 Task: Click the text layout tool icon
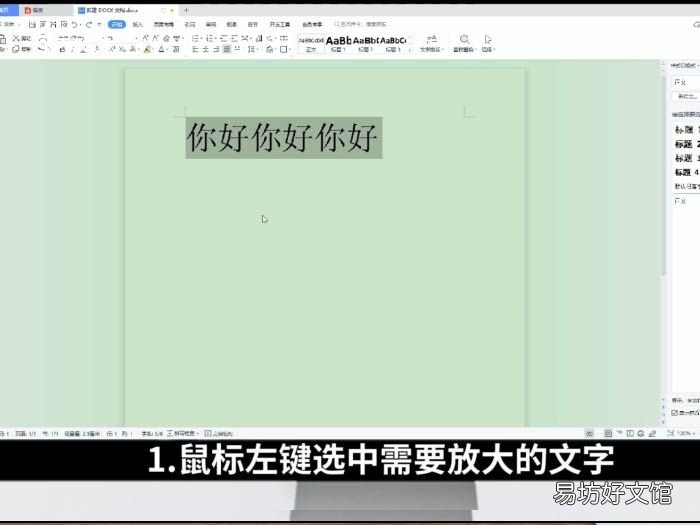[431, 39]
